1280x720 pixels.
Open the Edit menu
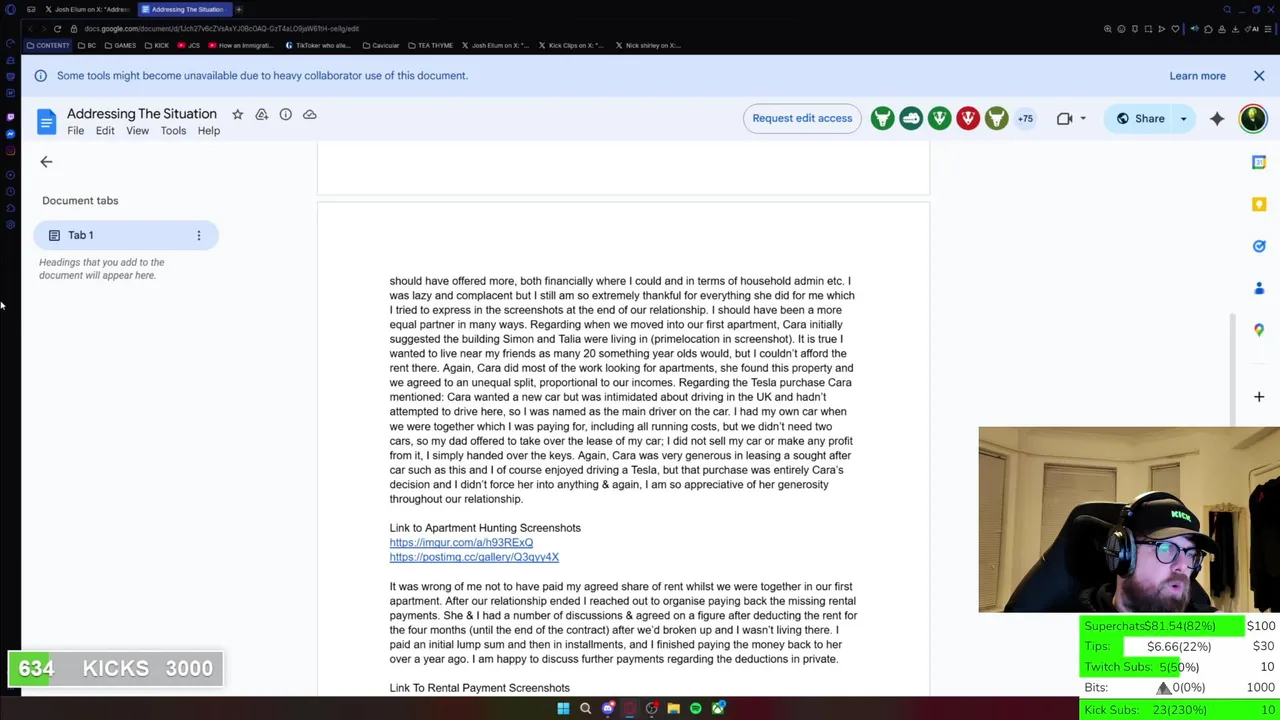(105, 131)
